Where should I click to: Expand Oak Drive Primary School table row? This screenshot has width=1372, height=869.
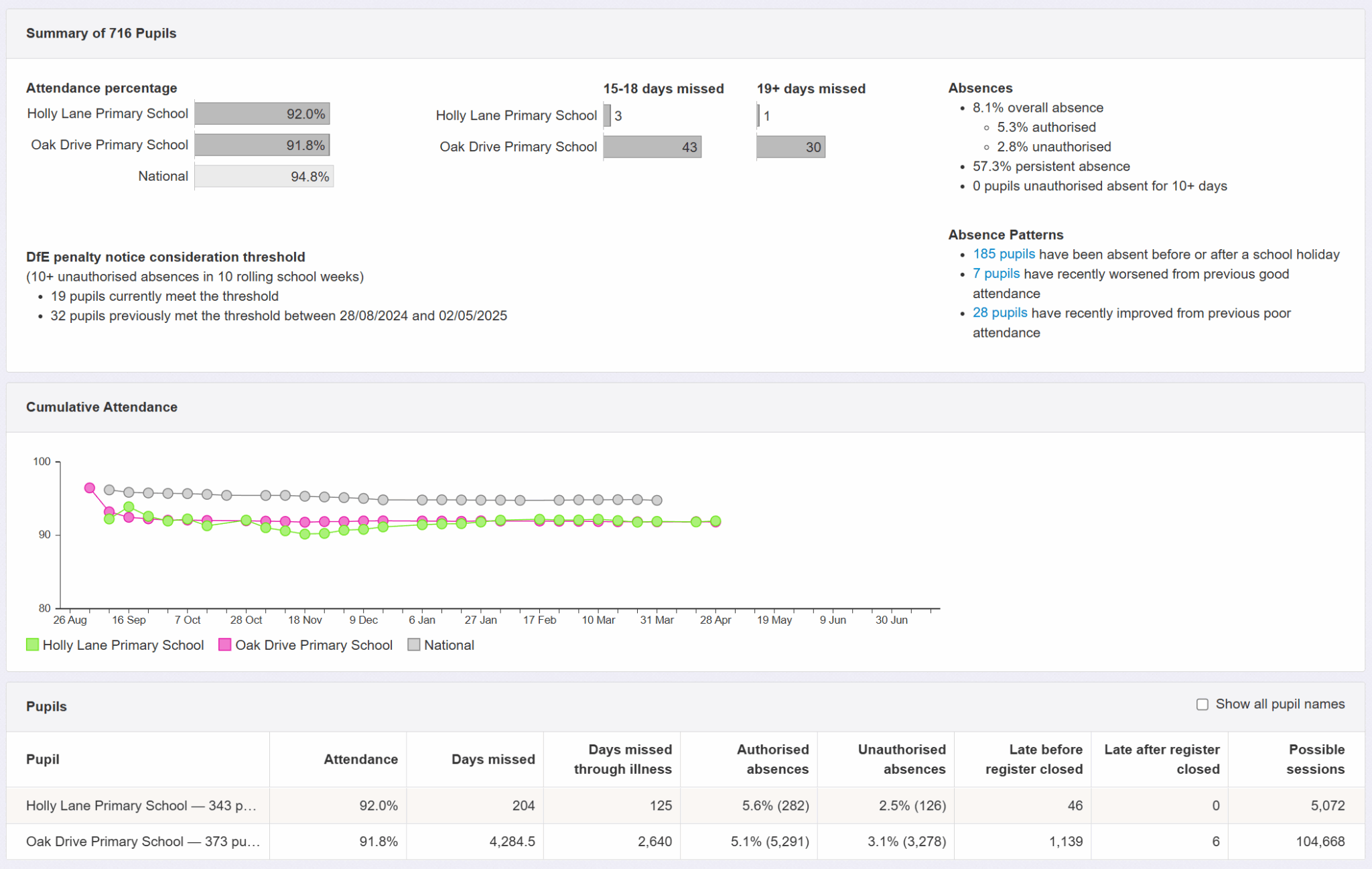tap(143, 842)
